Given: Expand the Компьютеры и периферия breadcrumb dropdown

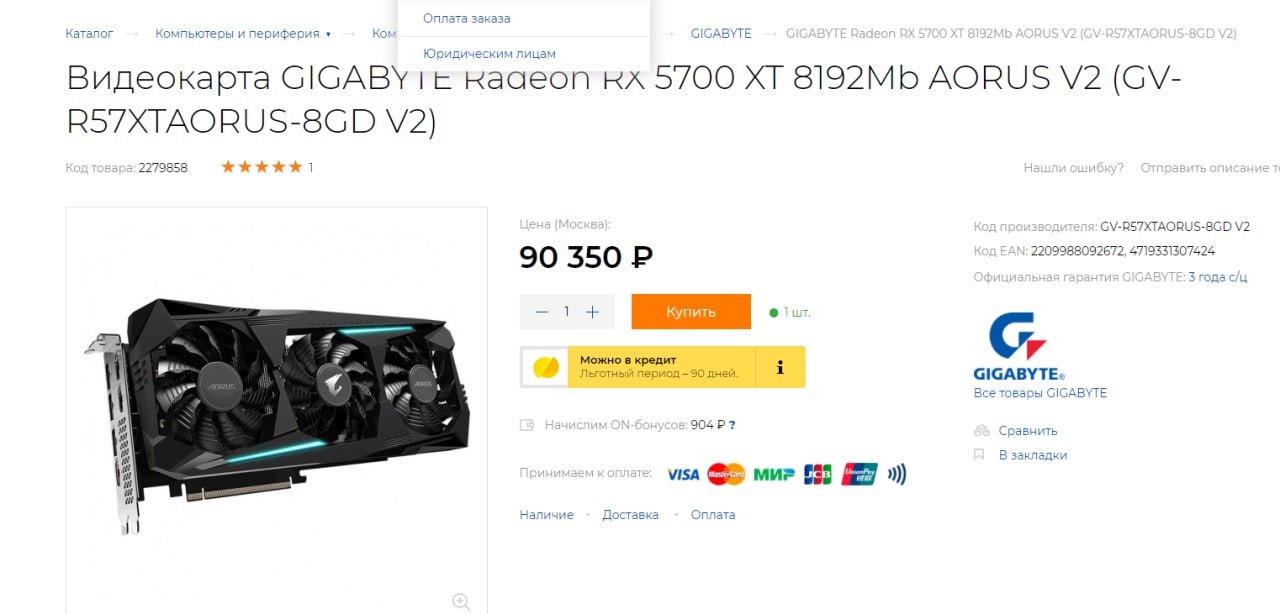Looking at the screenshot, I should 328,34.
